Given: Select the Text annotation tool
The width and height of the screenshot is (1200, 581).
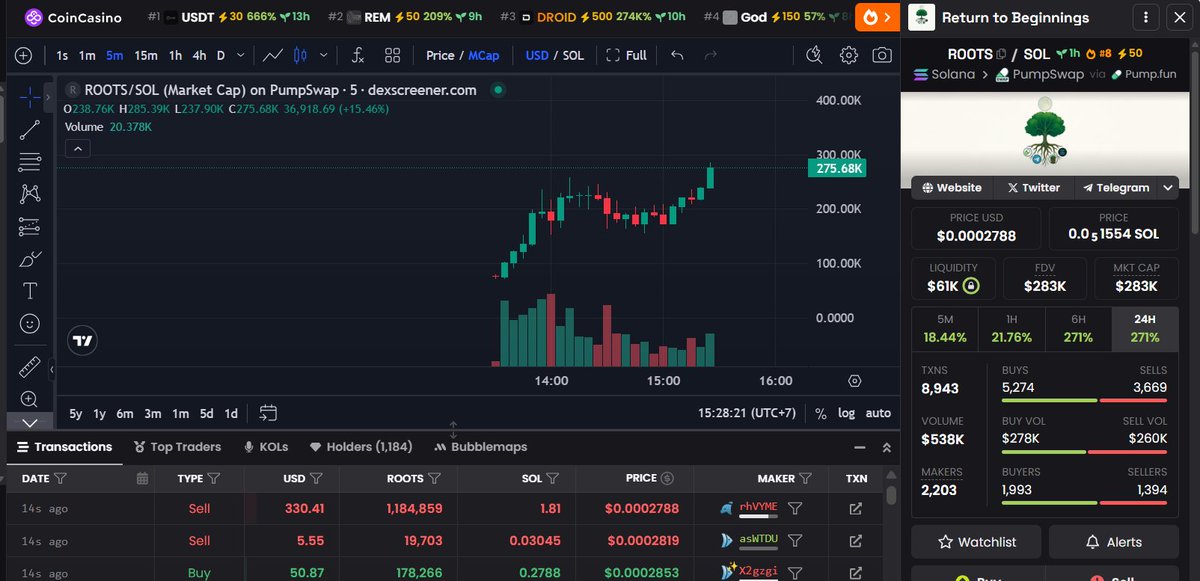Looking at the screenshot, I should point(29,291).
